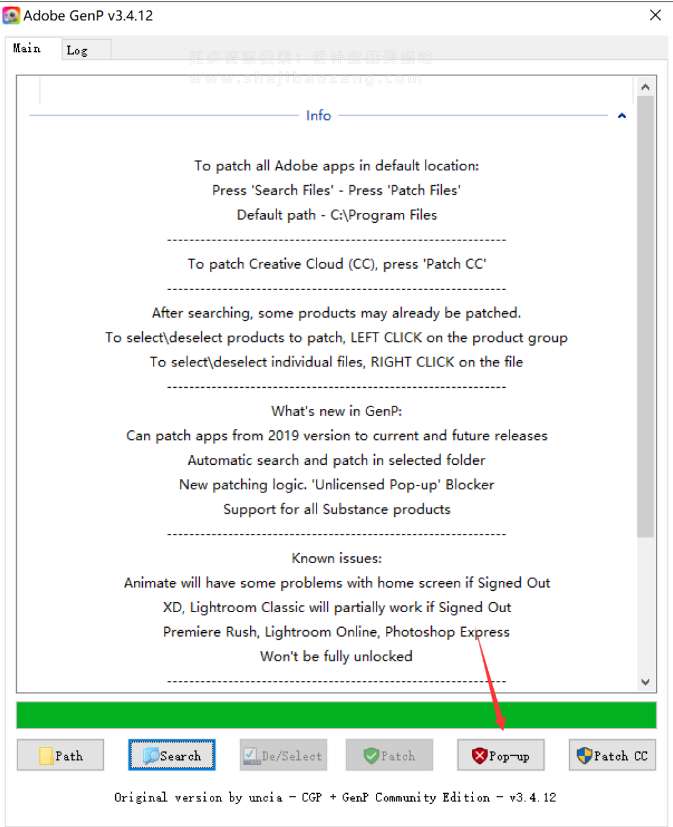
Task: Click the "What's new in GenP:" line
Action: pyautogui.click(x=336, y=411)
